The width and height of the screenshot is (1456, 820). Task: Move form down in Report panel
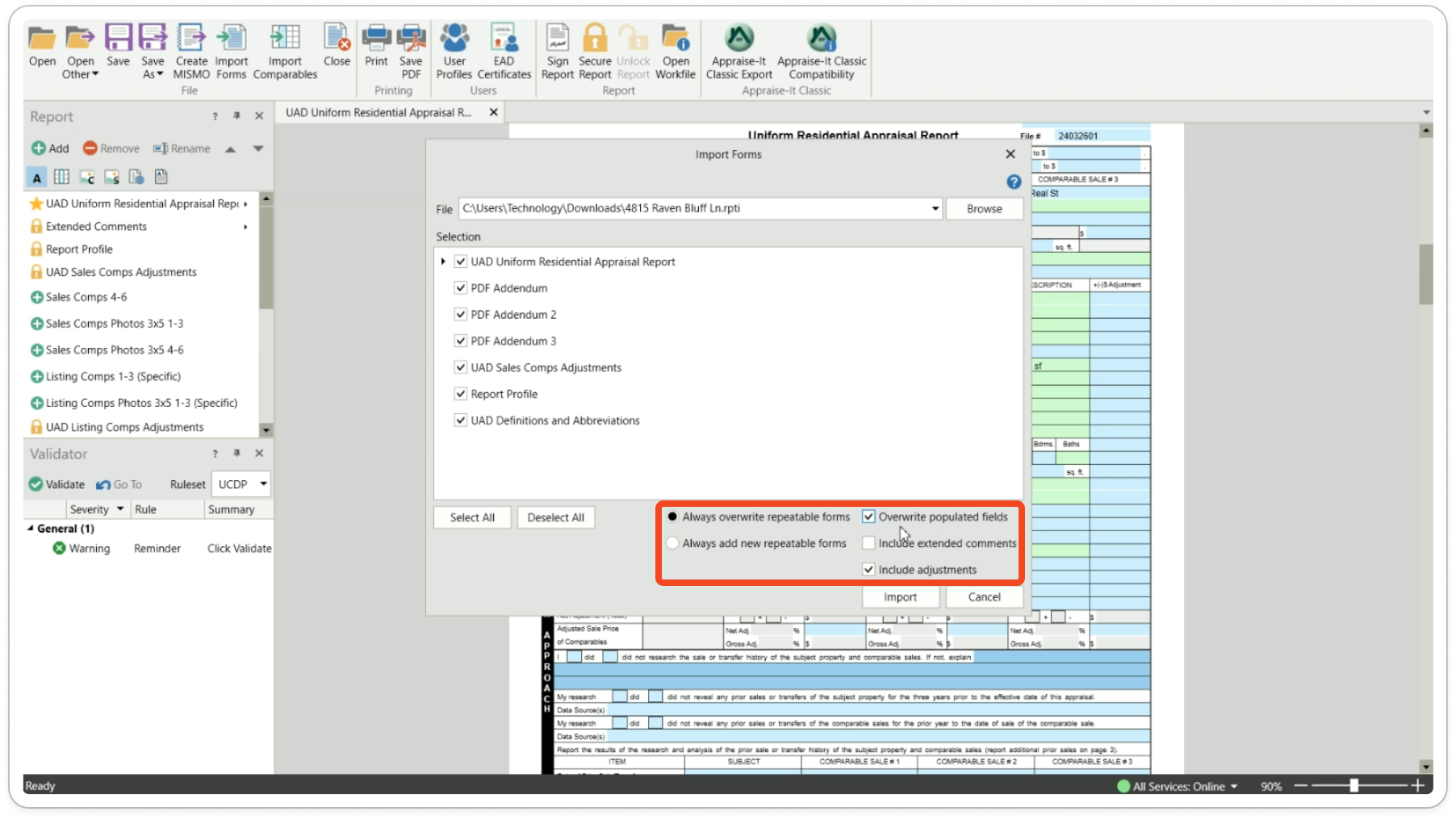[258, 149]
